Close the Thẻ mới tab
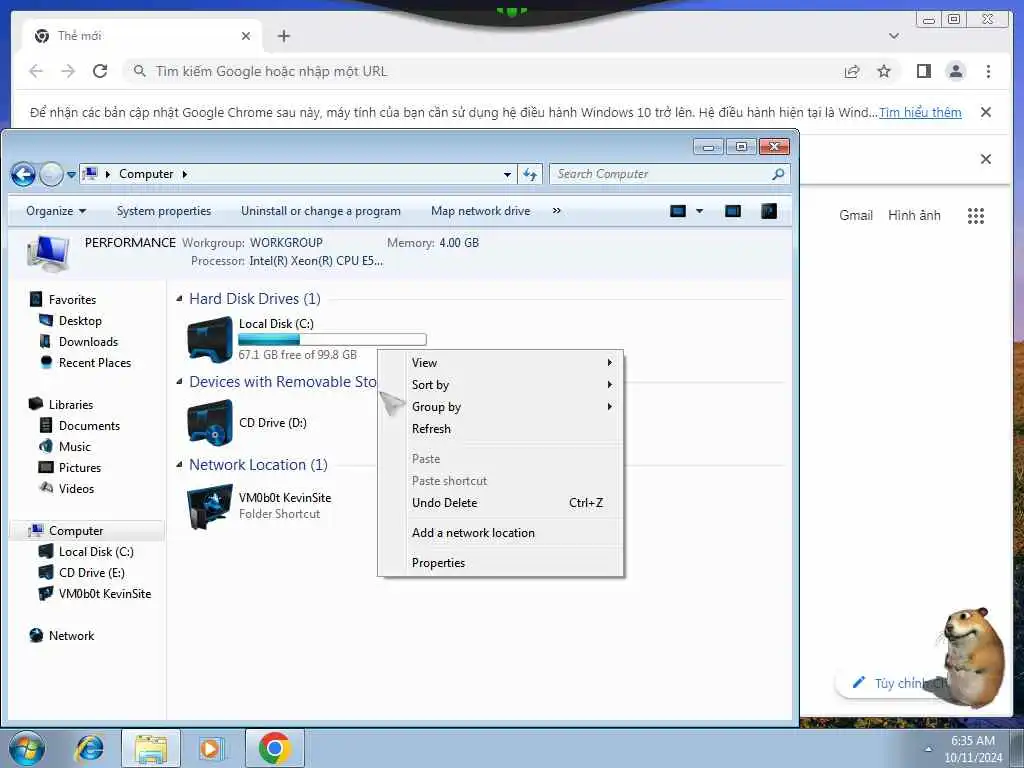Screen dimensions: 1024x768 [246, 36]
